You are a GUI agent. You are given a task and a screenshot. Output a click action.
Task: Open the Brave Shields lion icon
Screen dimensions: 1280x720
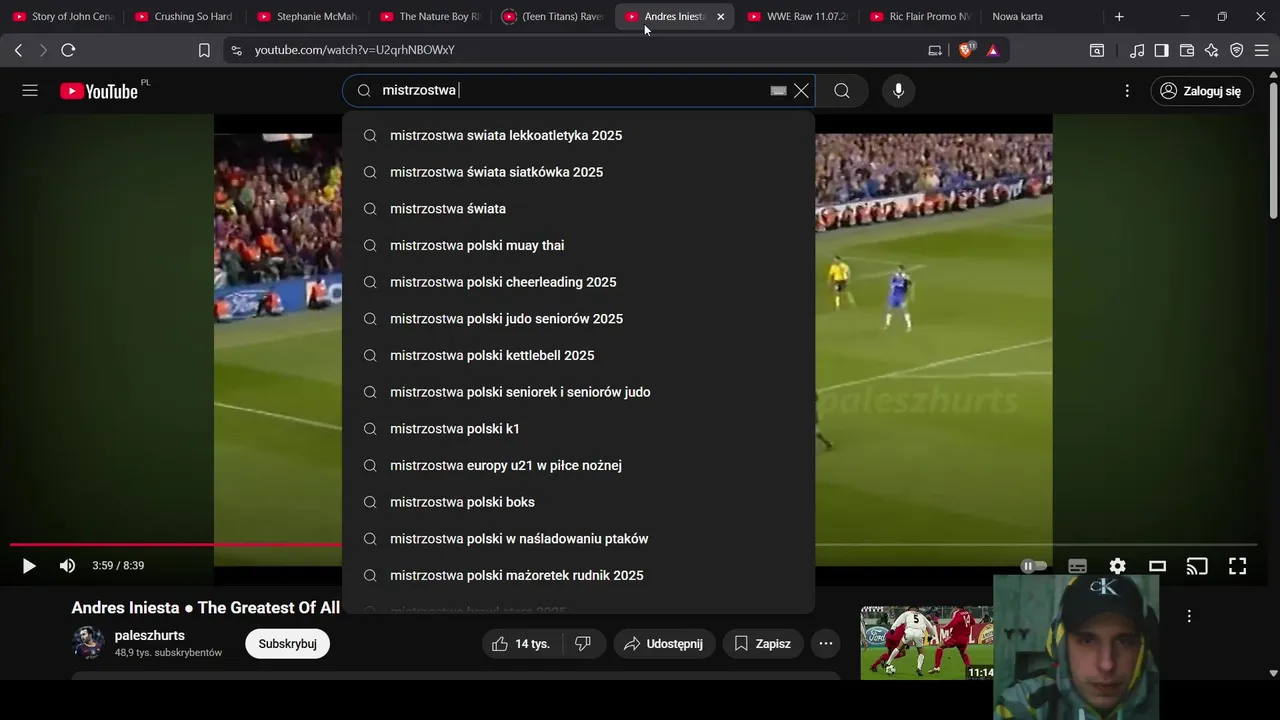(966, 50)
